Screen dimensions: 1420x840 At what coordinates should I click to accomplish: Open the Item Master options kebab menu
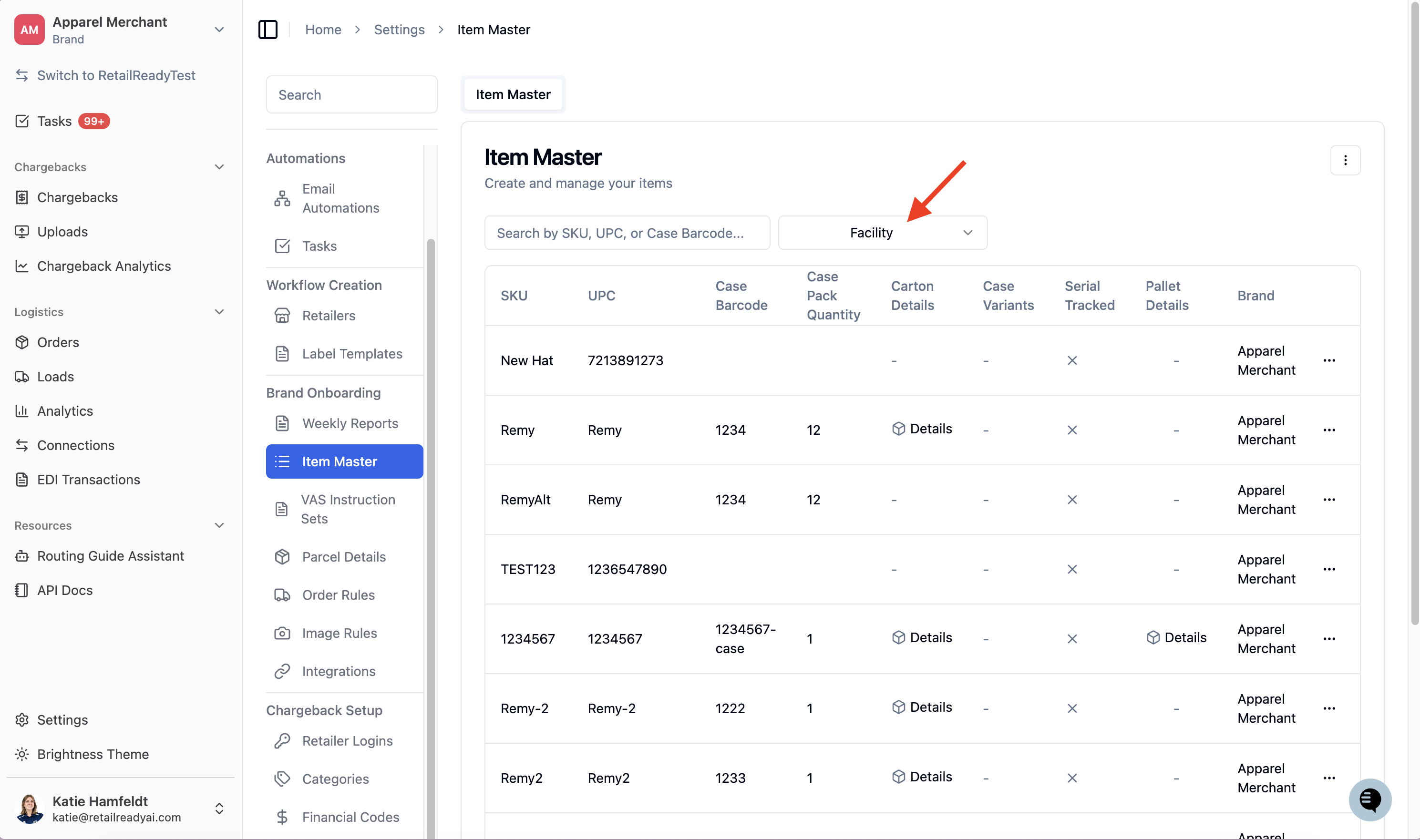[x=1345, y=160]
